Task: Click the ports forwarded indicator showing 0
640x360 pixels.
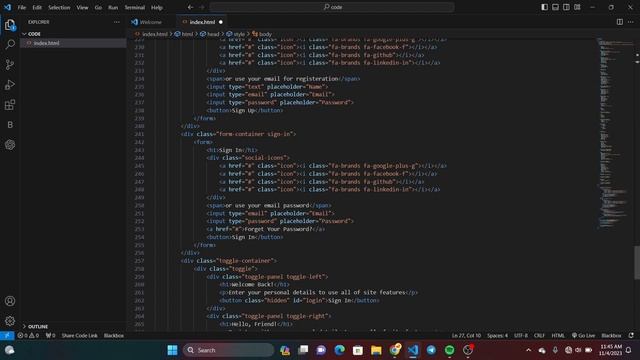Action: click(x=50, y=336)
